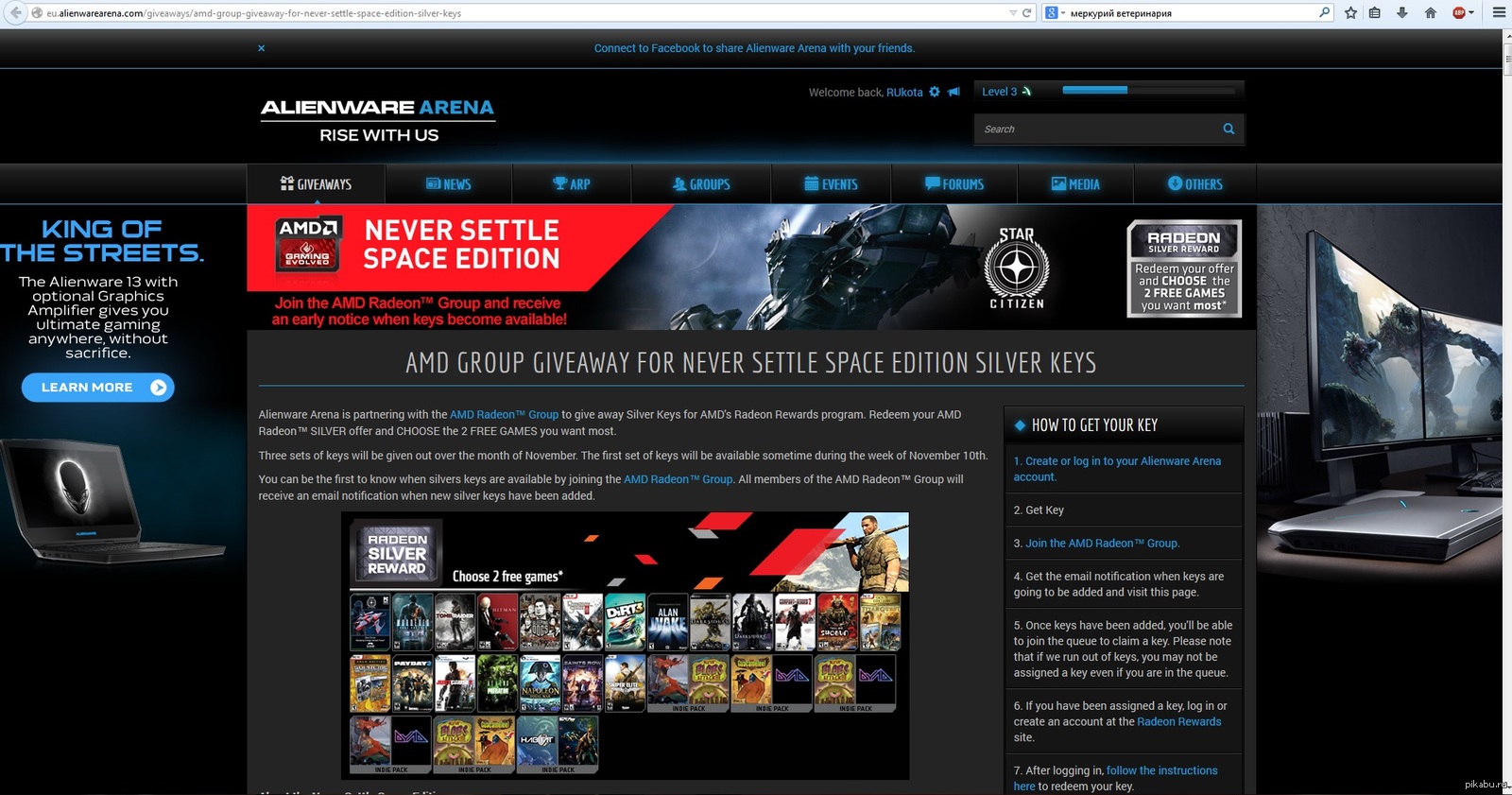Click the How To Get Your Key header

pos(1123,425)
